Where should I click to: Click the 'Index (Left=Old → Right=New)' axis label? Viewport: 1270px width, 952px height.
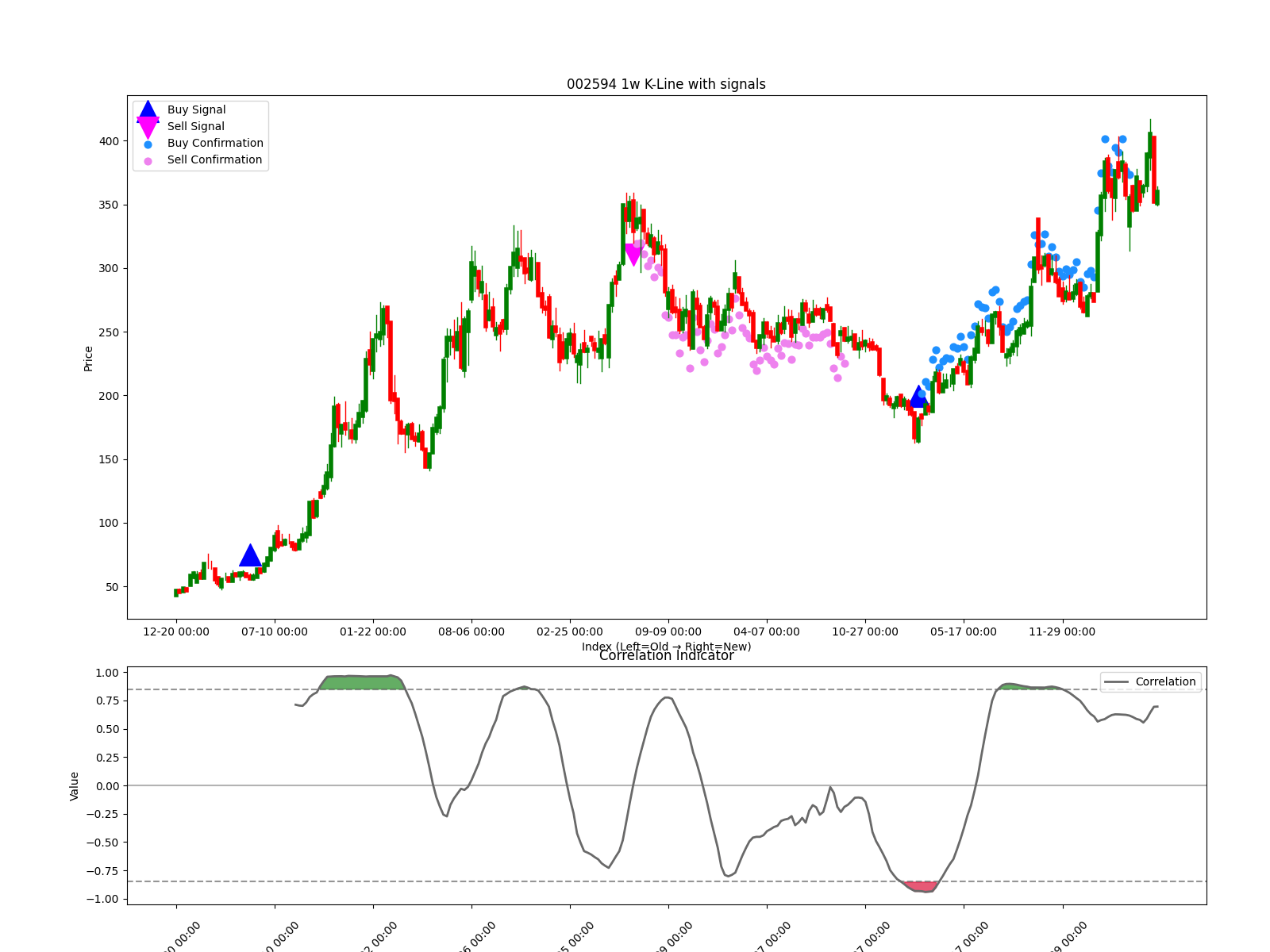[x=666, y=647]
